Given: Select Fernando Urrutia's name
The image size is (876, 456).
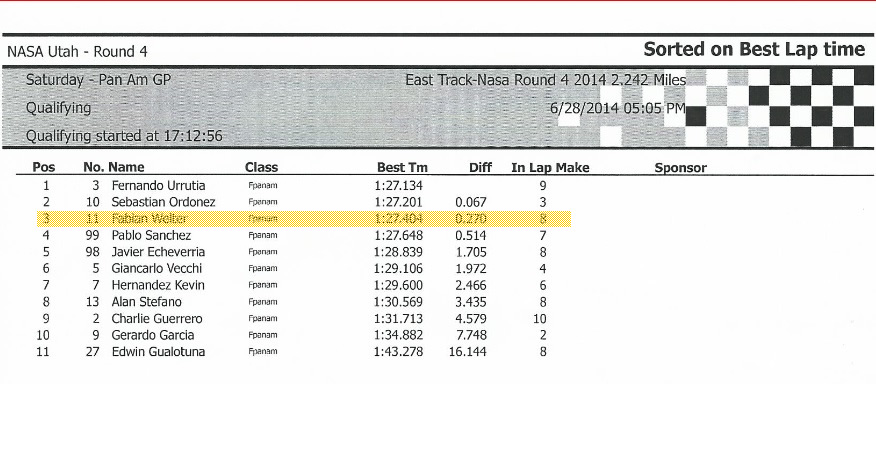Looking at the screenshot, I should (x=158, y=186).
